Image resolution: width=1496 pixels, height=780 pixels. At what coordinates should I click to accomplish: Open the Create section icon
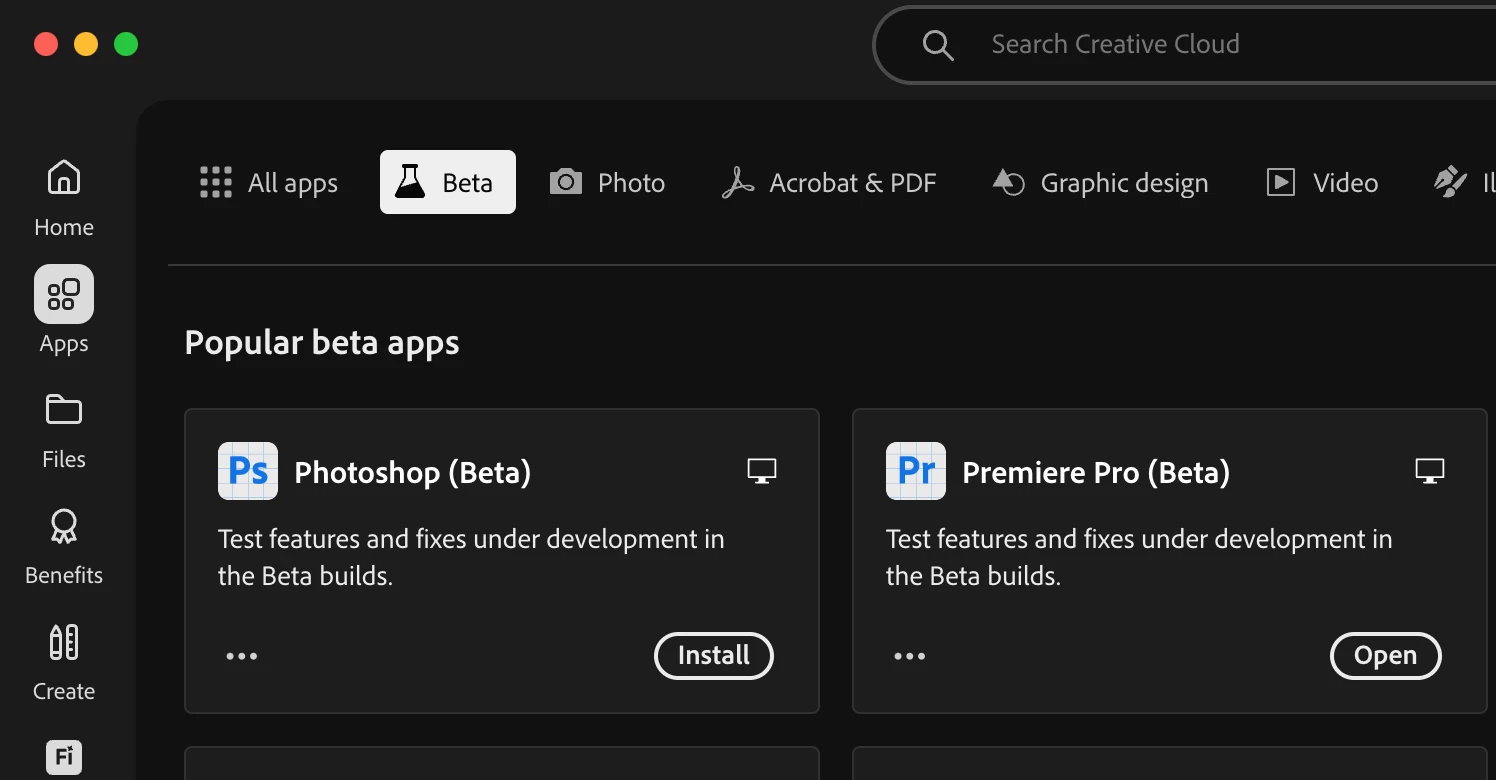click(x=64, y=642)
